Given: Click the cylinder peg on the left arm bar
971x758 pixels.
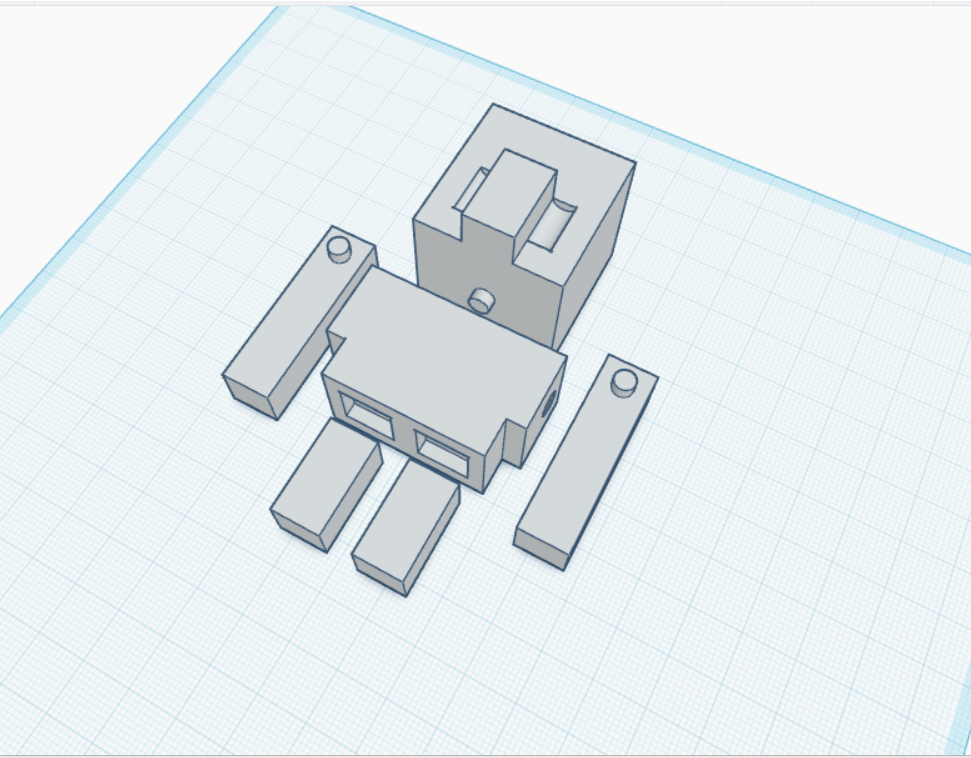Looking at the screenshot, I should [x=339, y=249].
